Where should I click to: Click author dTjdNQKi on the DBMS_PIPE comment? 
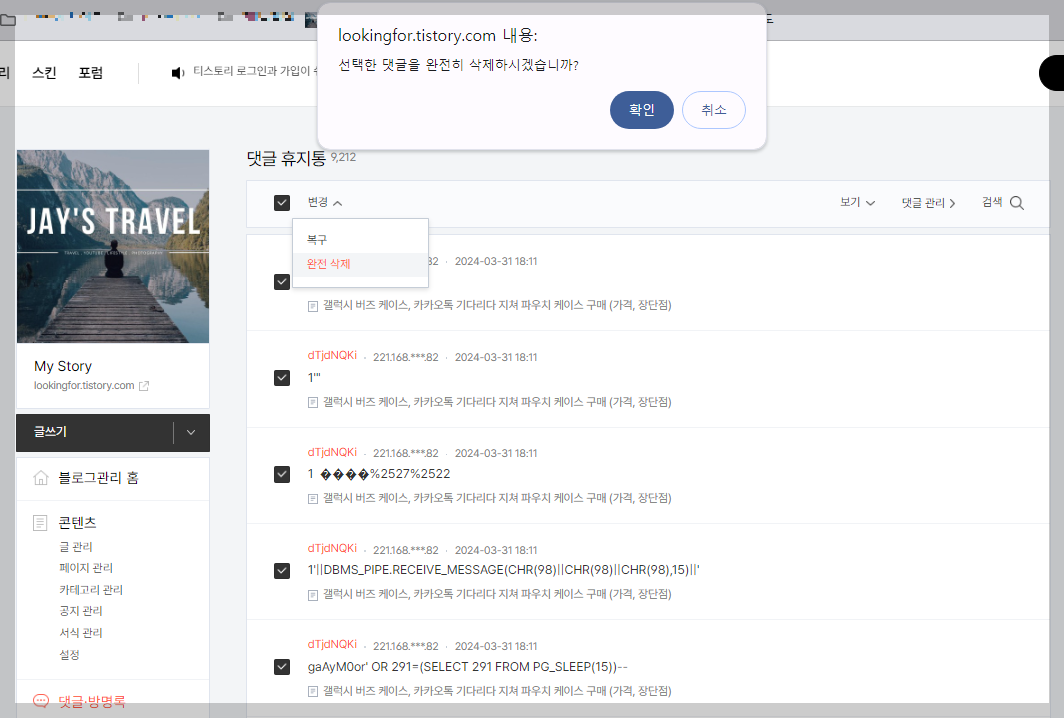(332, 548)
